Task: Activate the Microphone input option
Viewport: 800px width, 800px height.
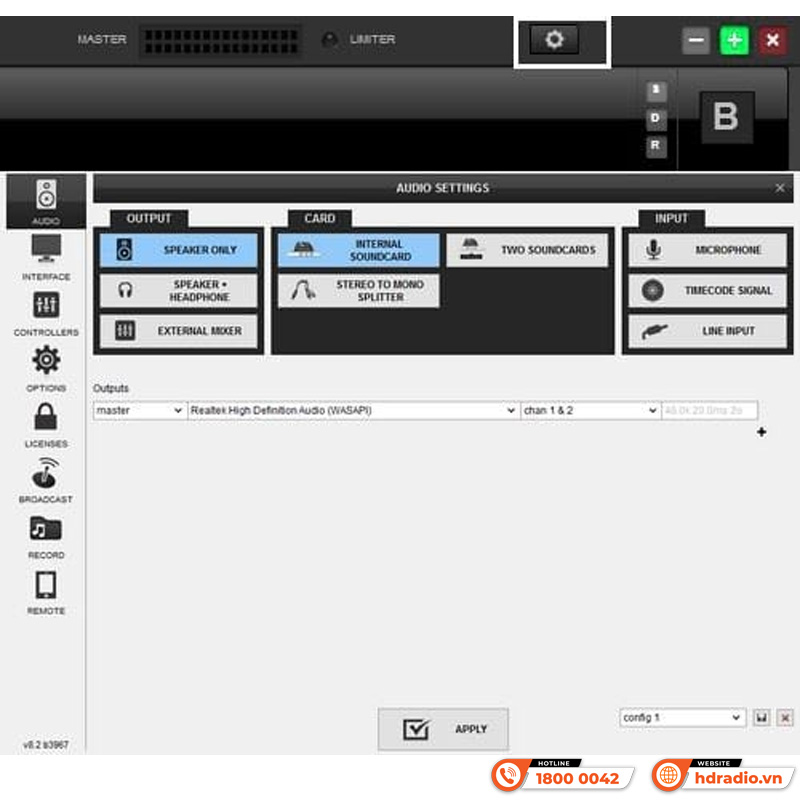Action: (707, 249)
